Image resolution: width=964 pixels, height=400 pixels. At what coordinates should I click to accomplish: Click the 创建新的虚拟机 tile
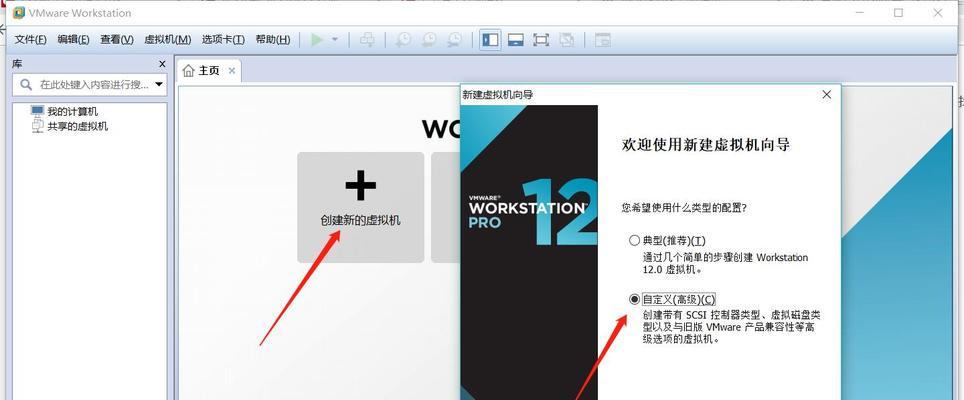tap(360, 207)
